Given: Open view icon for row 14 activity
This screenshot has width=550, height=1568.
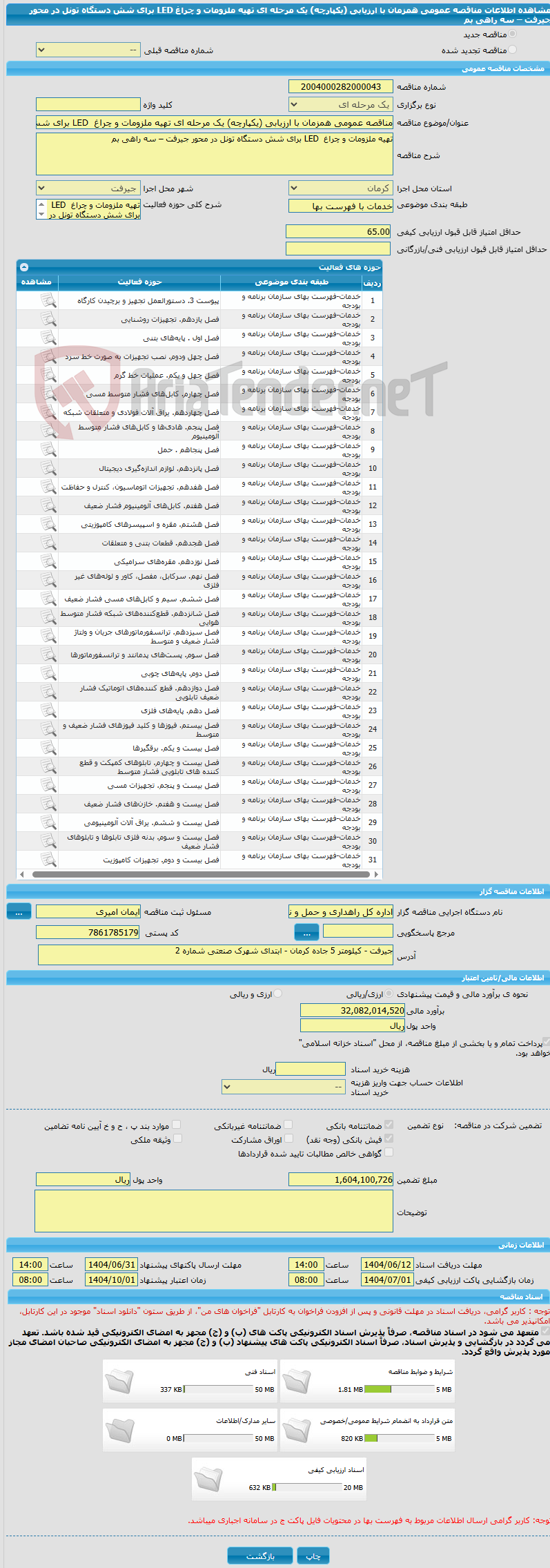Looking at the screenshot, I should (48, 543).
